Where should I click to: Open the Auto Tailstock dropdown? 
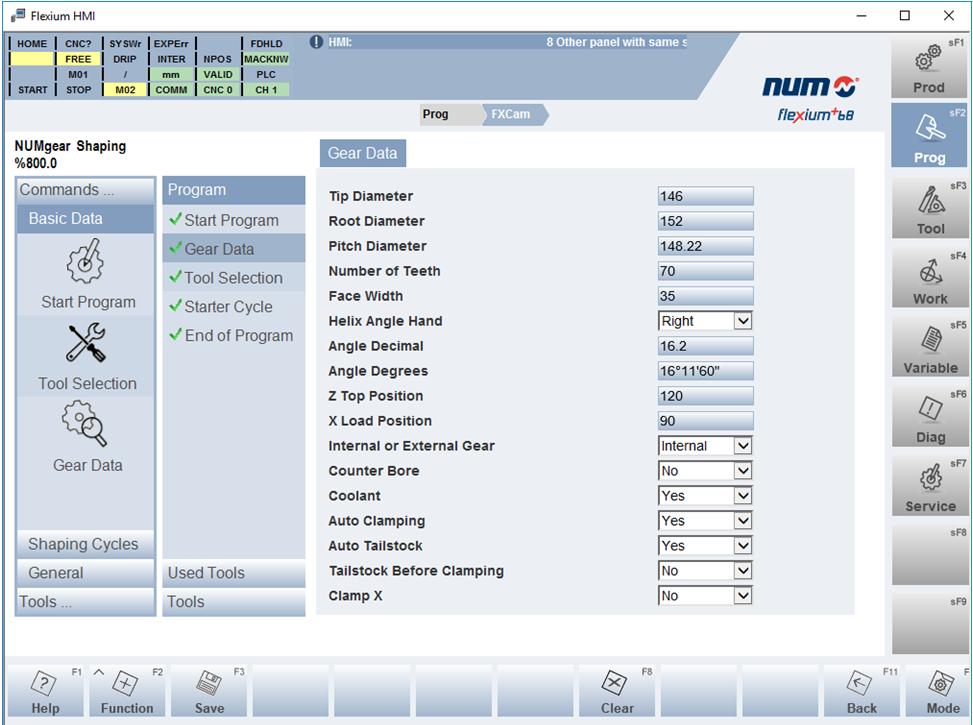(x=742, y=546)
